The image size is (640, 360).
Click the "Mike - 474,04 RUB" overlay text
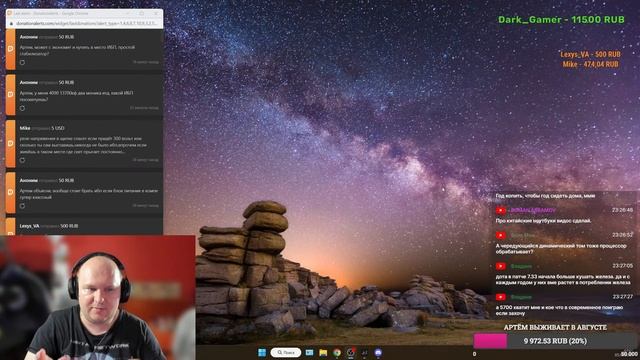pos(590,64)
